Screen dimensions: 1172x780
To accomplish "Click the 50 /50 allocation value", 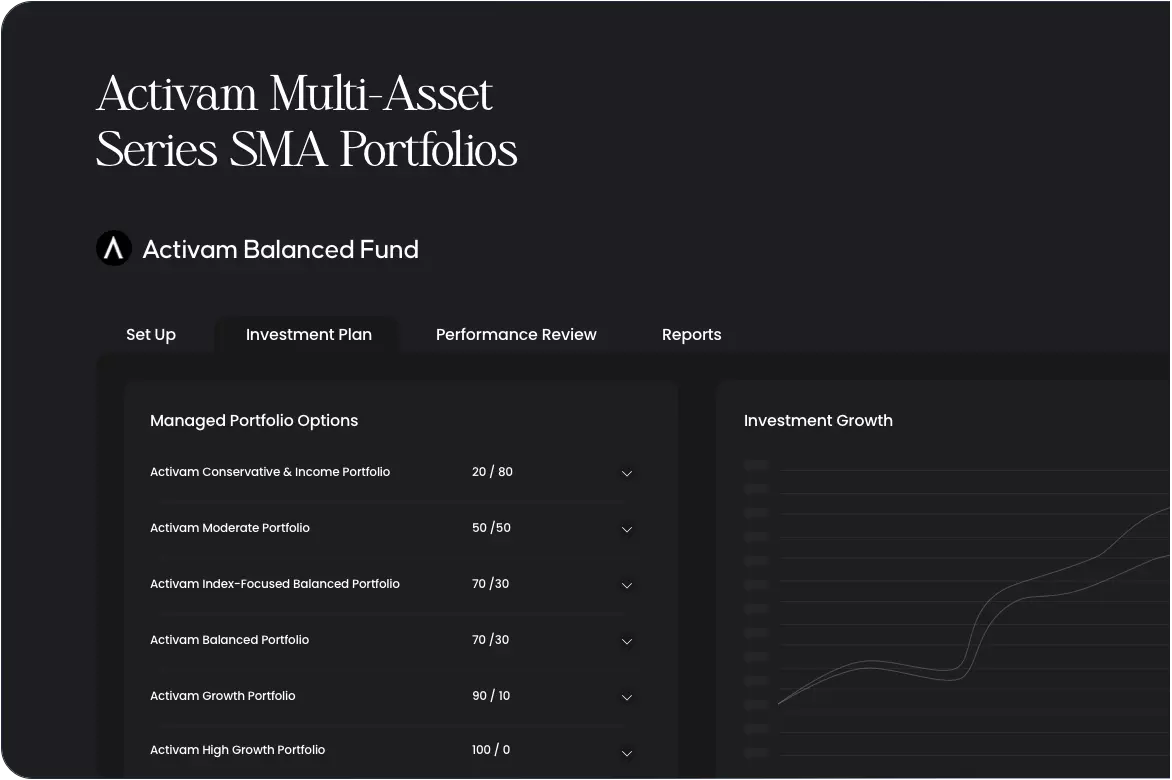I will click(491, 527).
